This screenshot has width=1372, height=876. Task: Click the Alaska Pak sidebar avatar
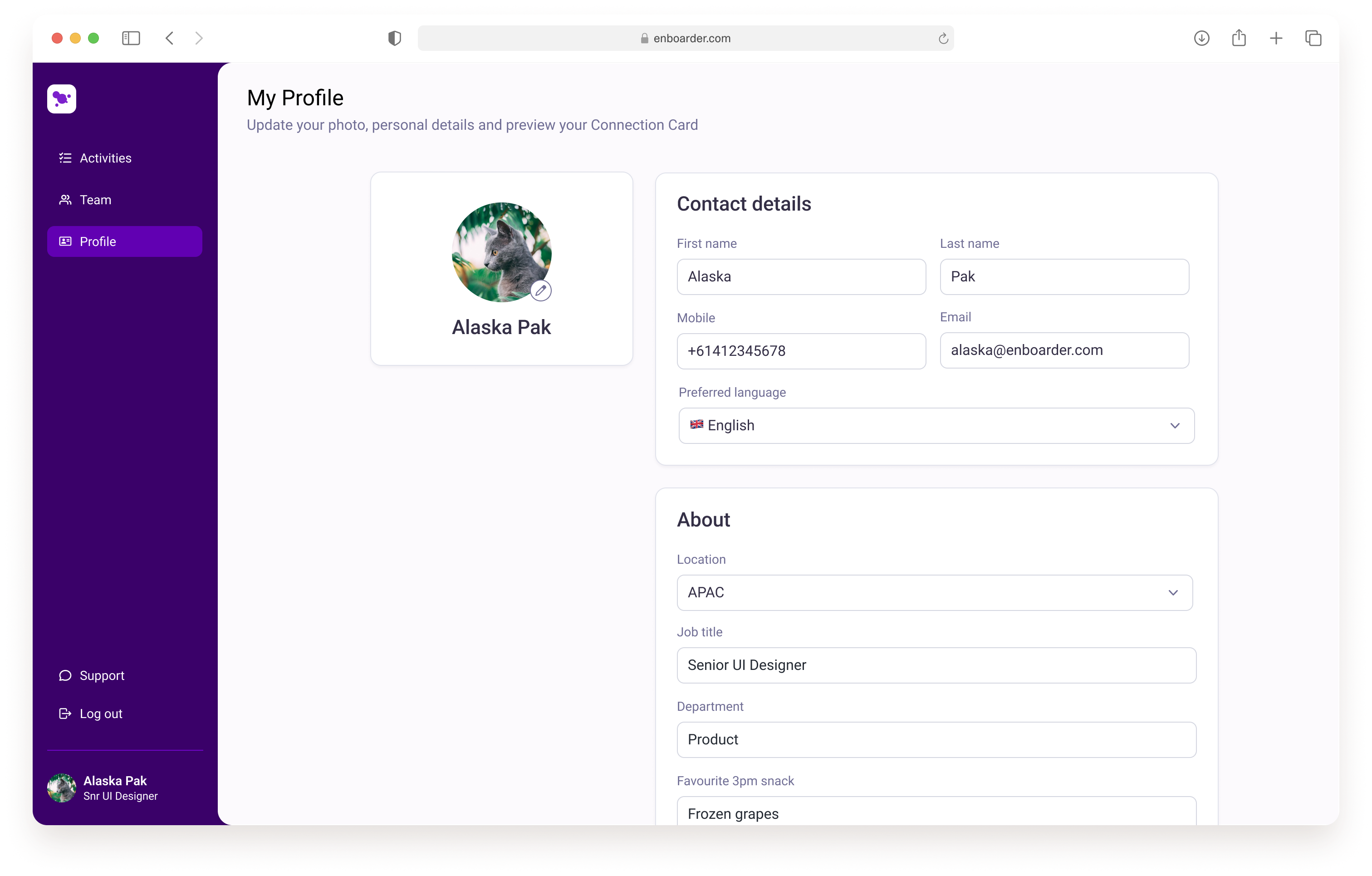pos(62,787)
